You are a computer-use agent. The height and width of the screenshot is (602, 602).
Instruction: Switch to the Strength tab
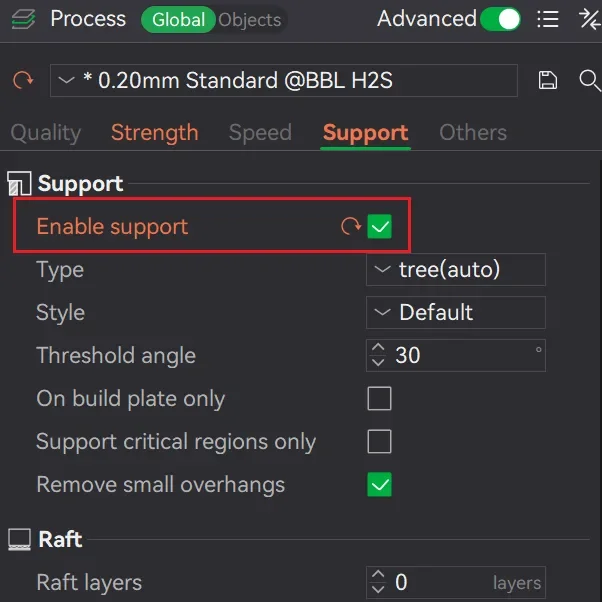155,133
